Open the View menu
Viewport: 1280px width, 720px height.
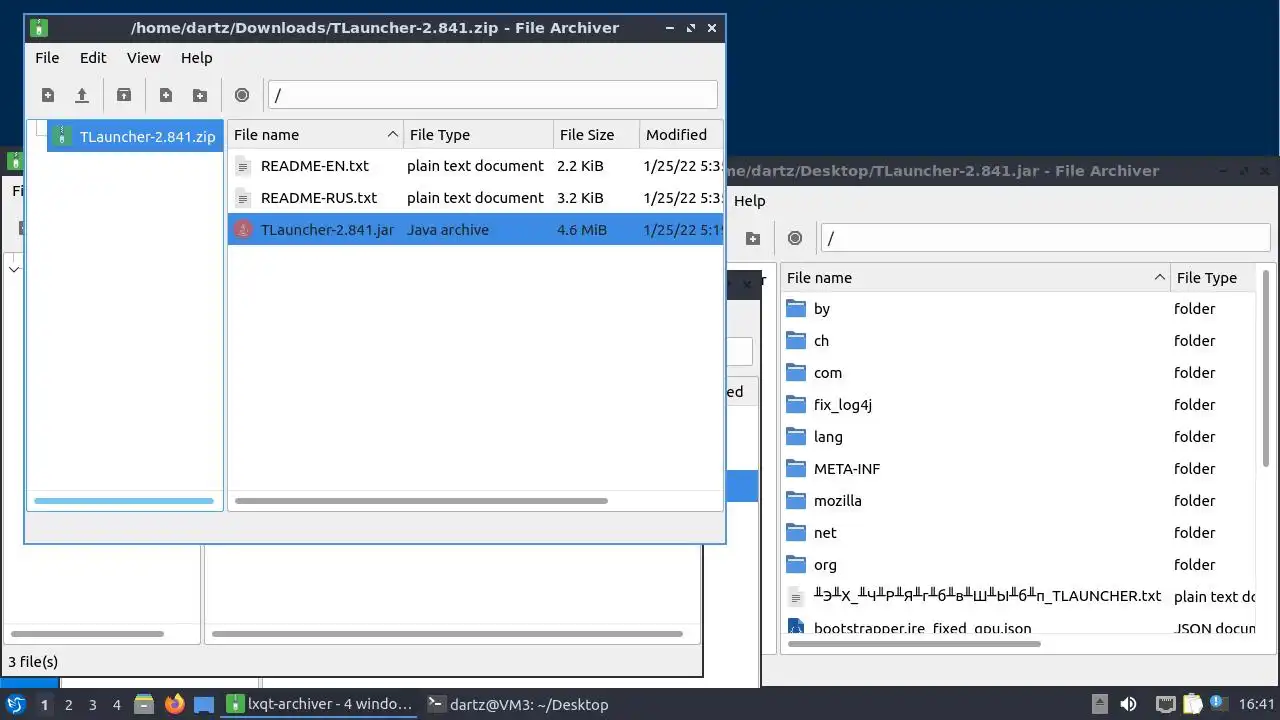pyautogui.click(x=143, y=58)
